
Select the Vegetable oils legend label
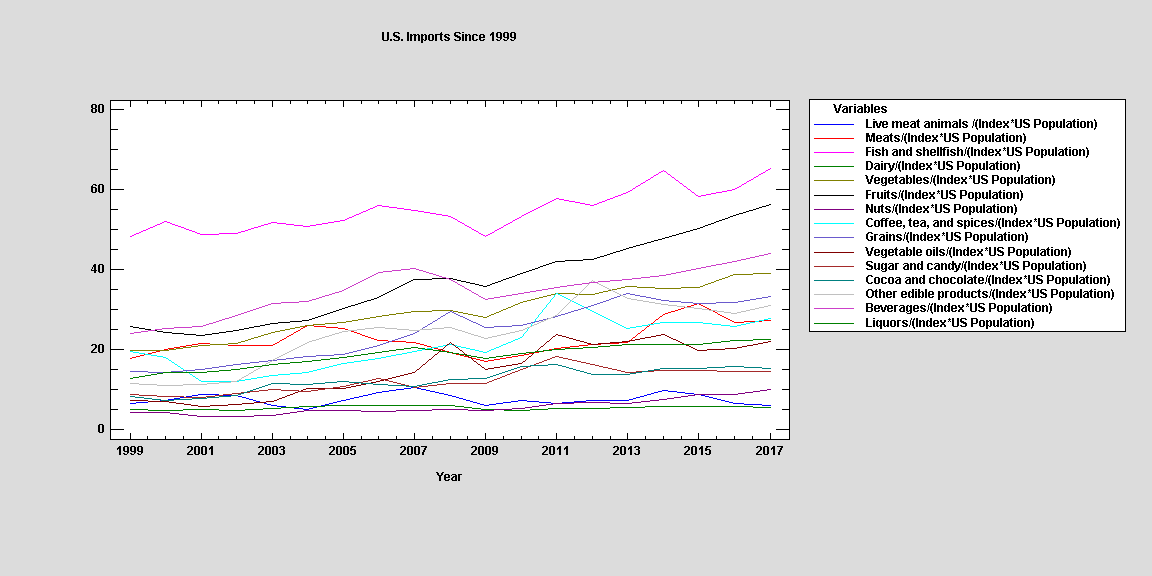(967, 252)
